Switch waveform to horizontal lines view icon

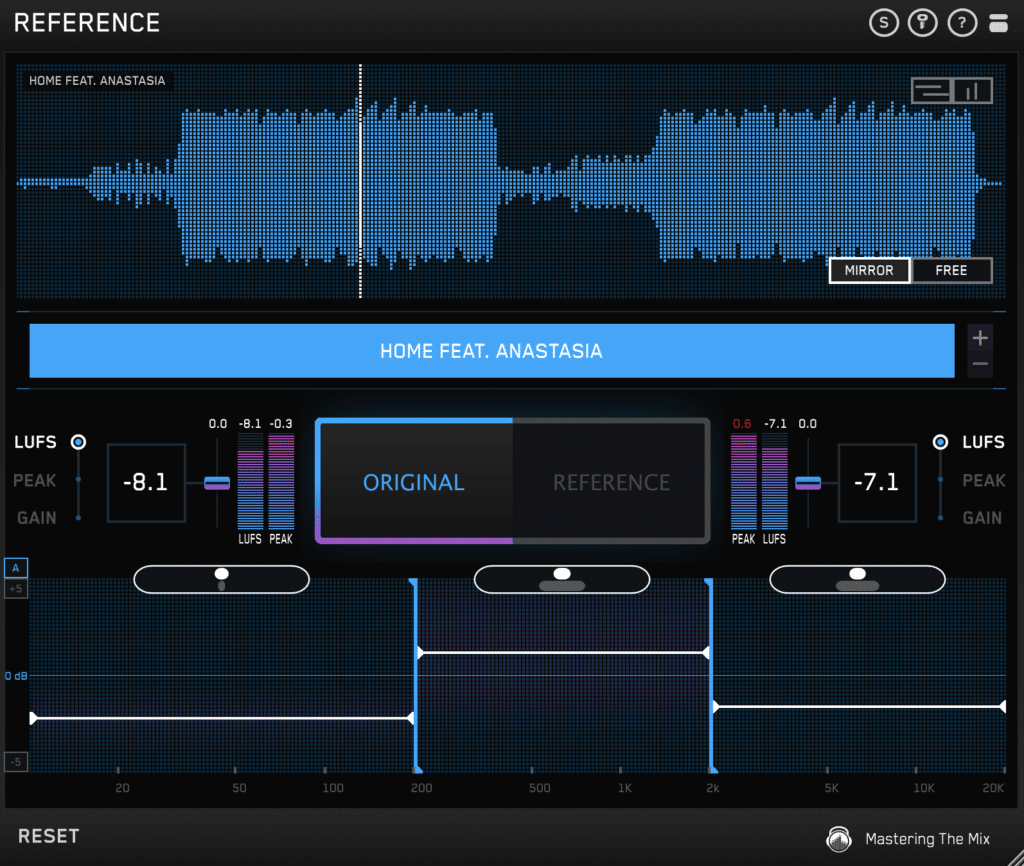click(x=931, y=91)
